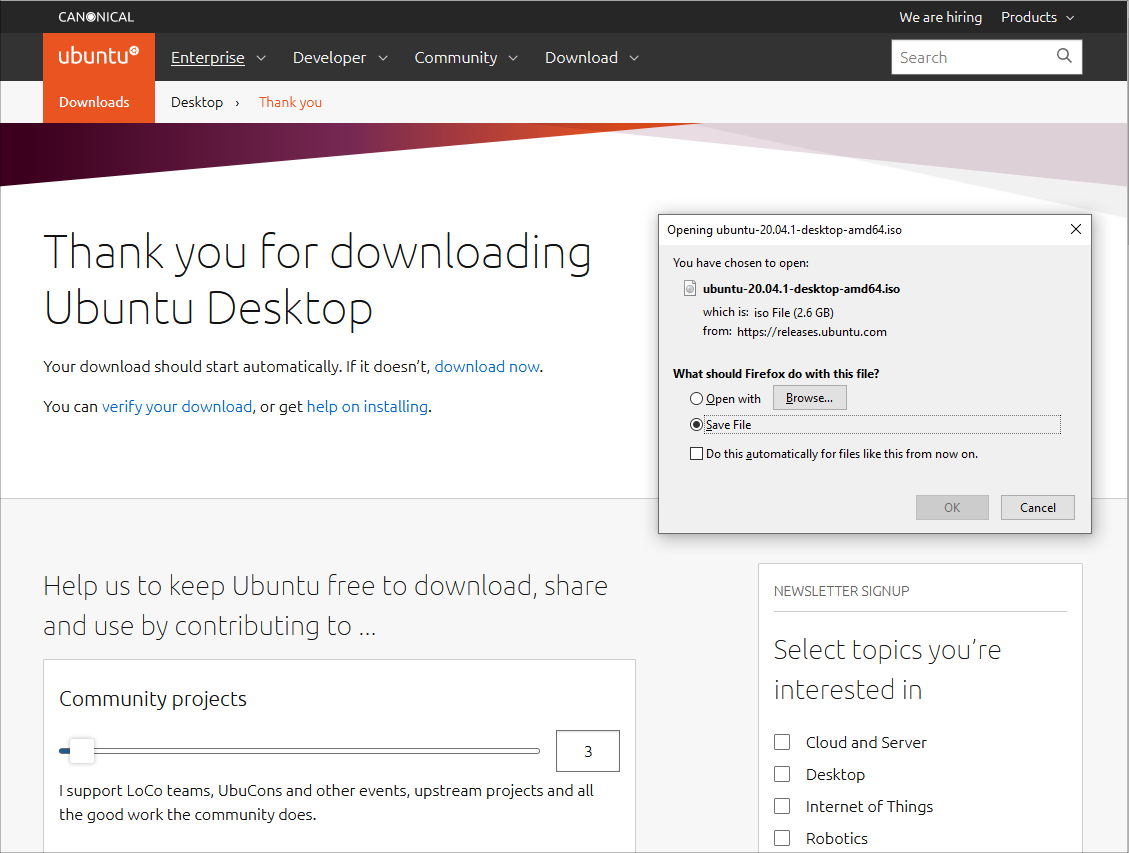This screenshot has width=1129, height=853.
Task: Tick the Desktop newsletter checkbox
Action: tap(782, 774)
